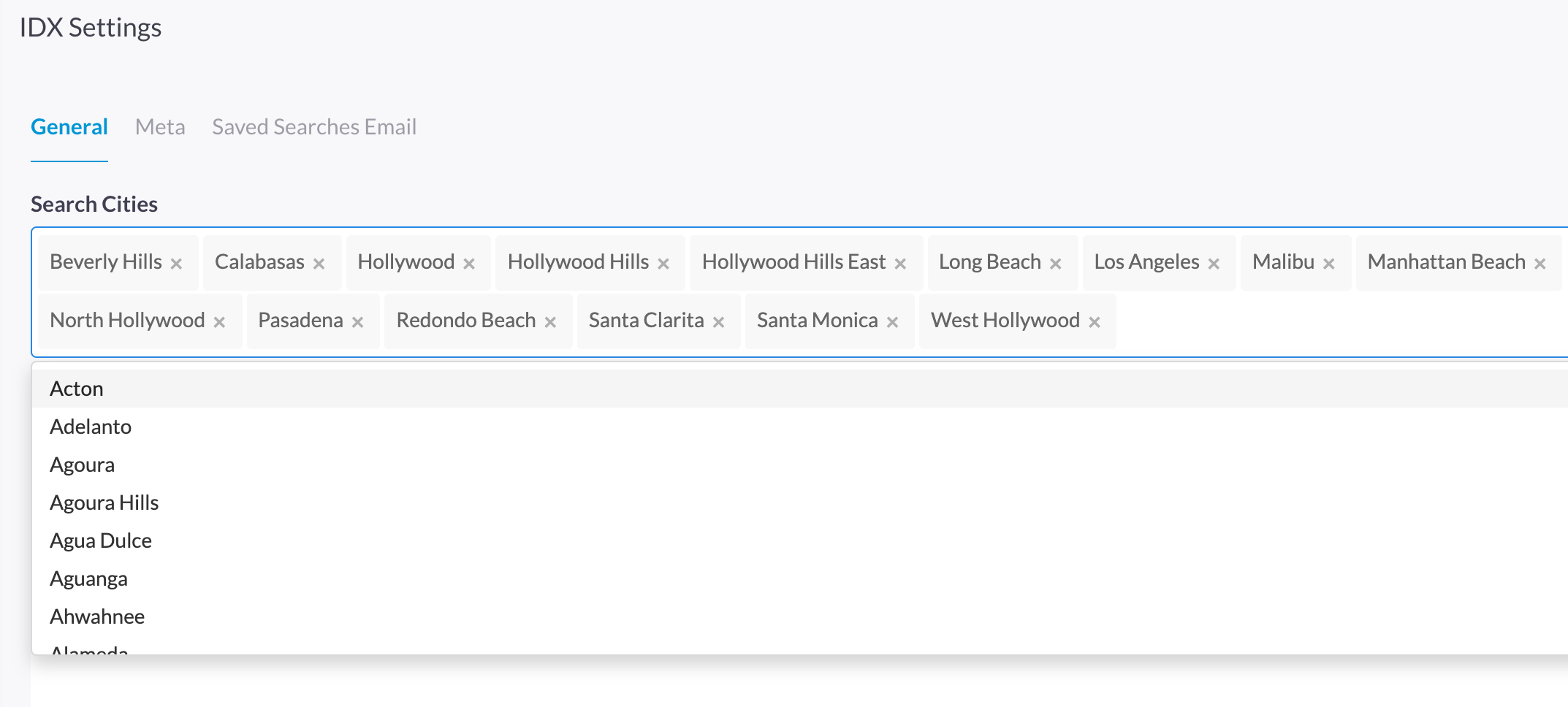Choose Acton from the dropdown list
1568x707 pixels.
[x=77, y=389]
